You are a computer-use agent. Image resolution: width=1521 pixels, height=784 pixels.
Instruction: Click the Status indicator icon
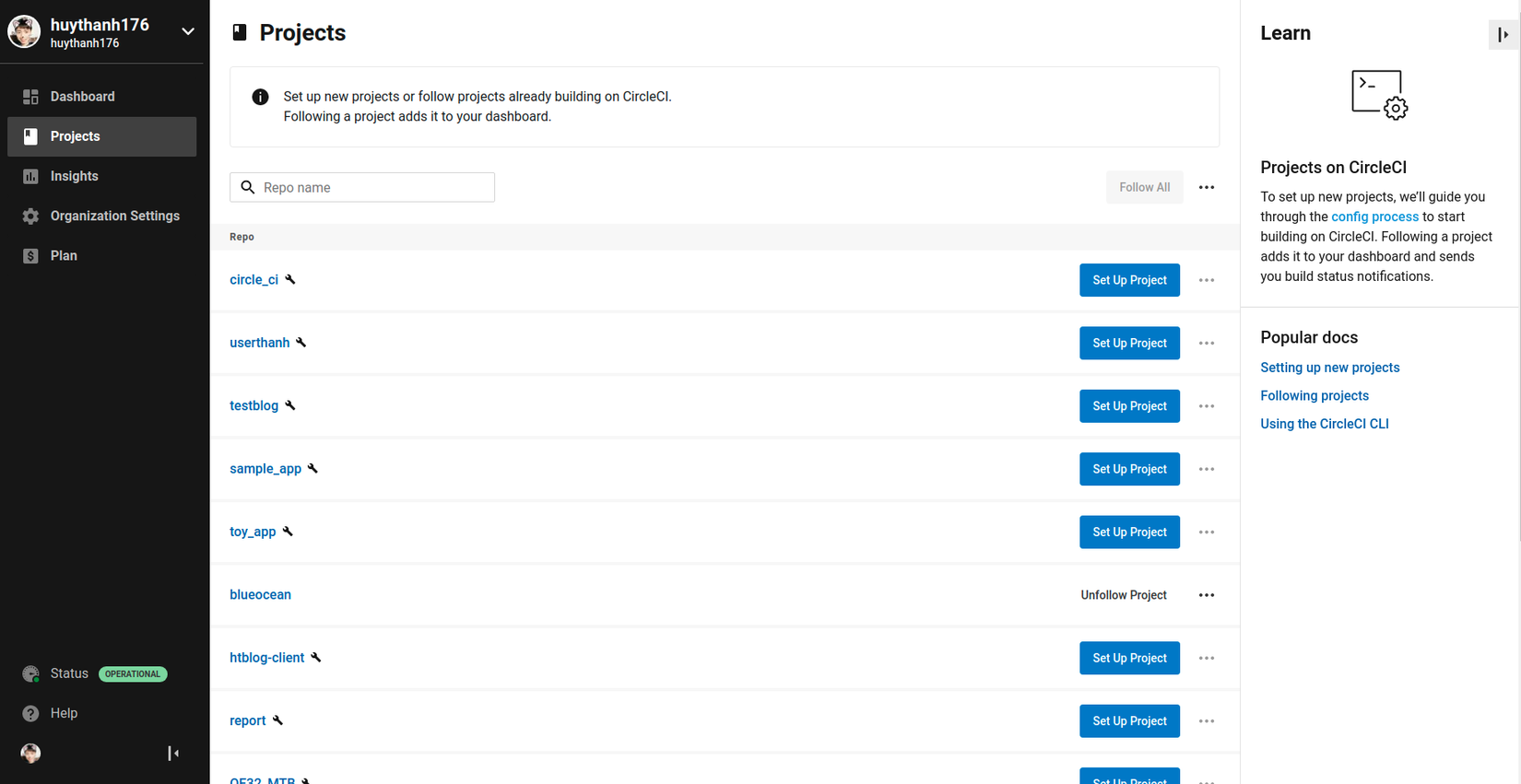30,673
